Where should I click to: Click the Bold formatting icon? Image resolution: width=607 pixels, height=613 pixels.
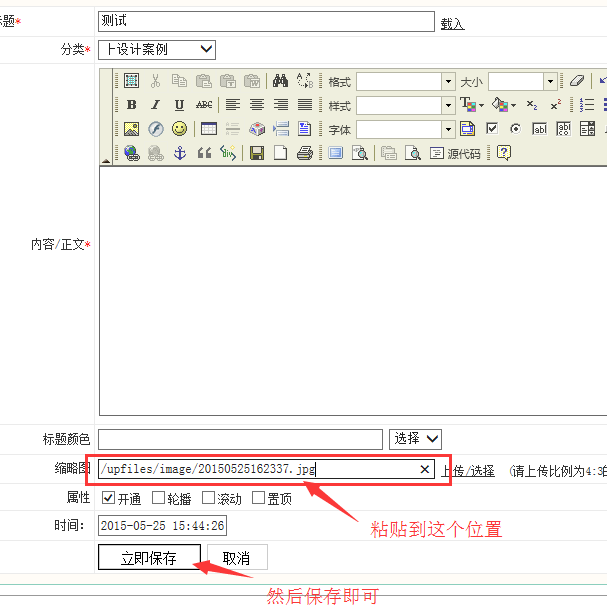pos(131,105)
